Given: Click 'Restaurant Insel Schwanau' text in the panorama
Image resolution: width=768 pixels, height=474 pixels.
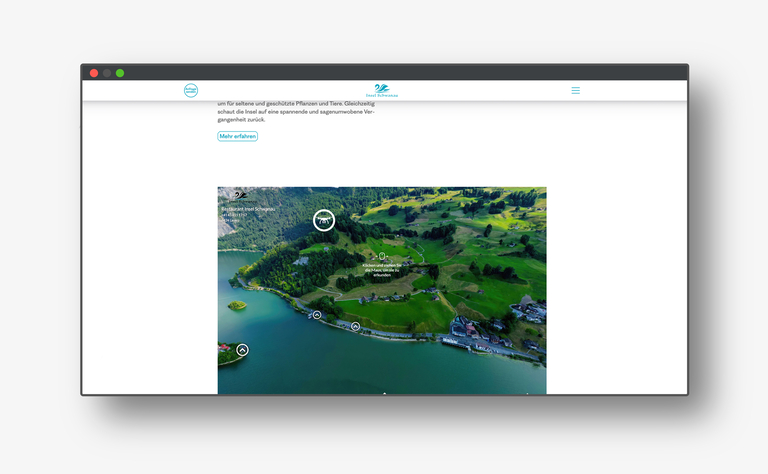Looking at the screenshot, I should click(x=247, y=209).
